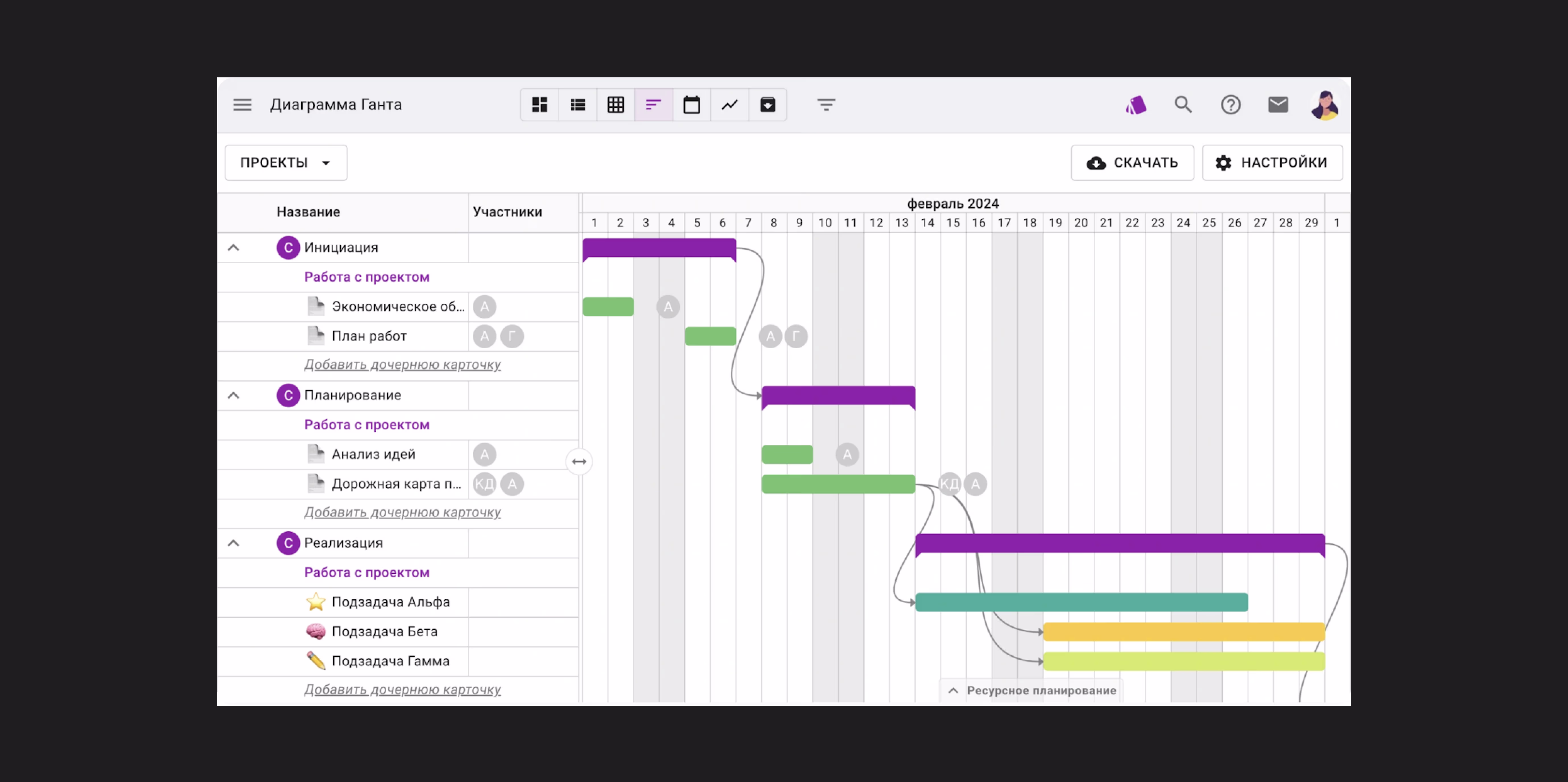Expand the Ресурсное планирование panel

[x=1032, y=691]
